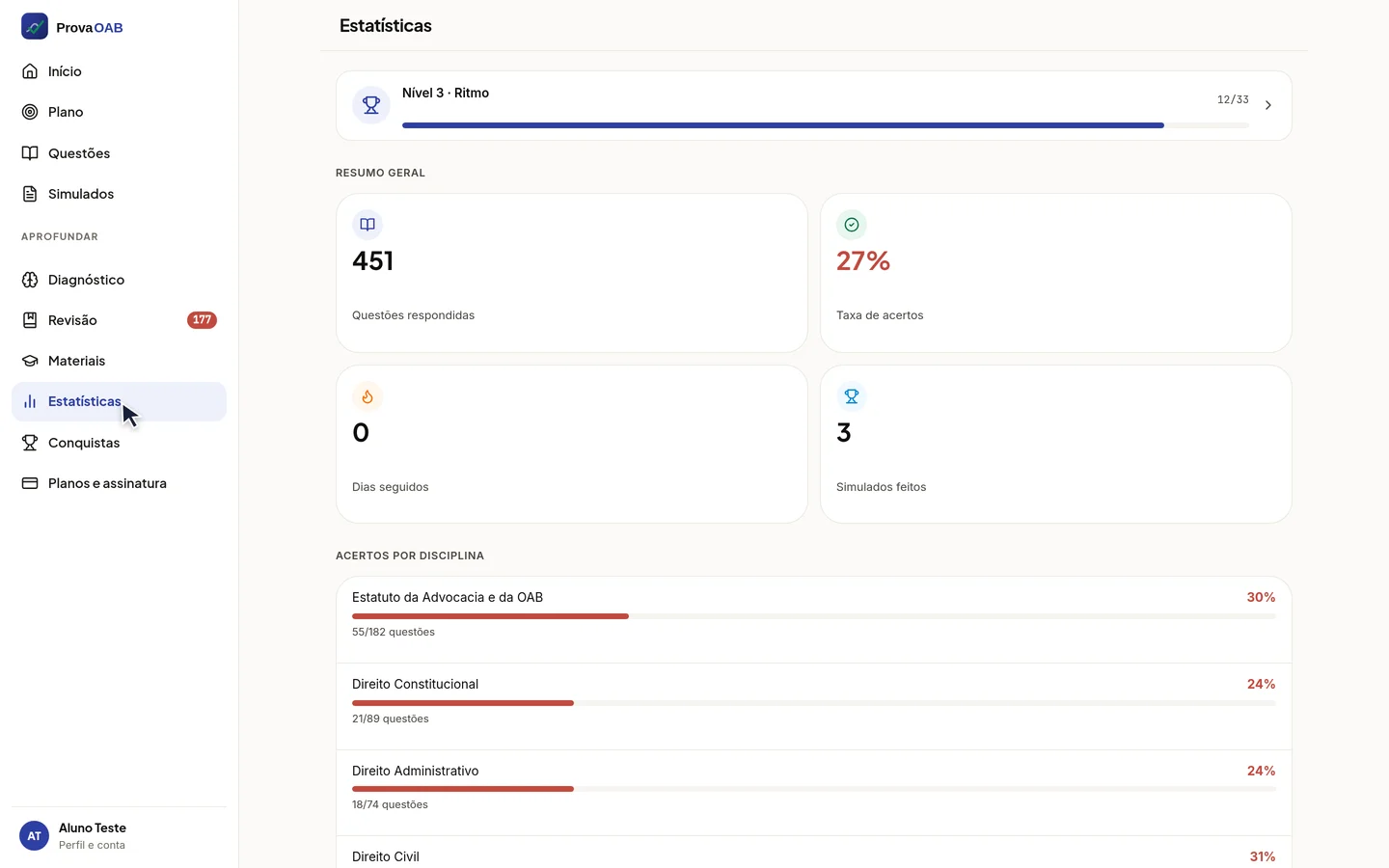Open Conquistas using the trophy icon

click(x=30, y=443)
